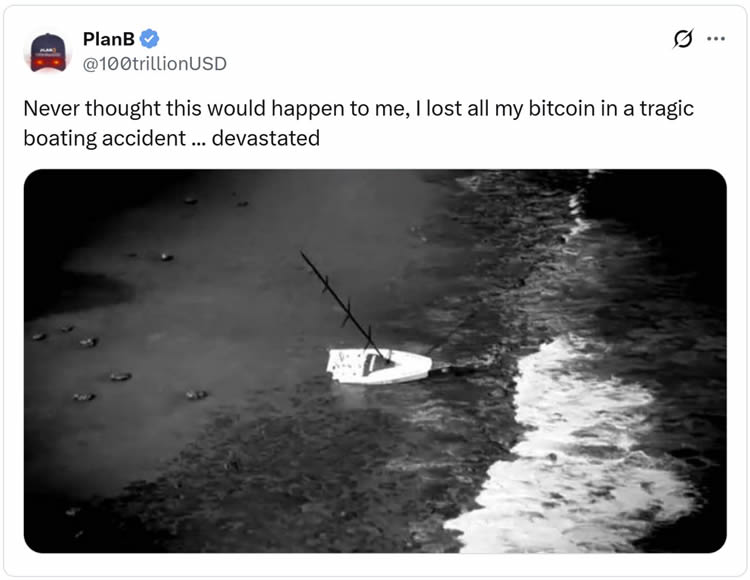
Task: Visit the @100trillionUSD handle link
Action: point(154,64)
